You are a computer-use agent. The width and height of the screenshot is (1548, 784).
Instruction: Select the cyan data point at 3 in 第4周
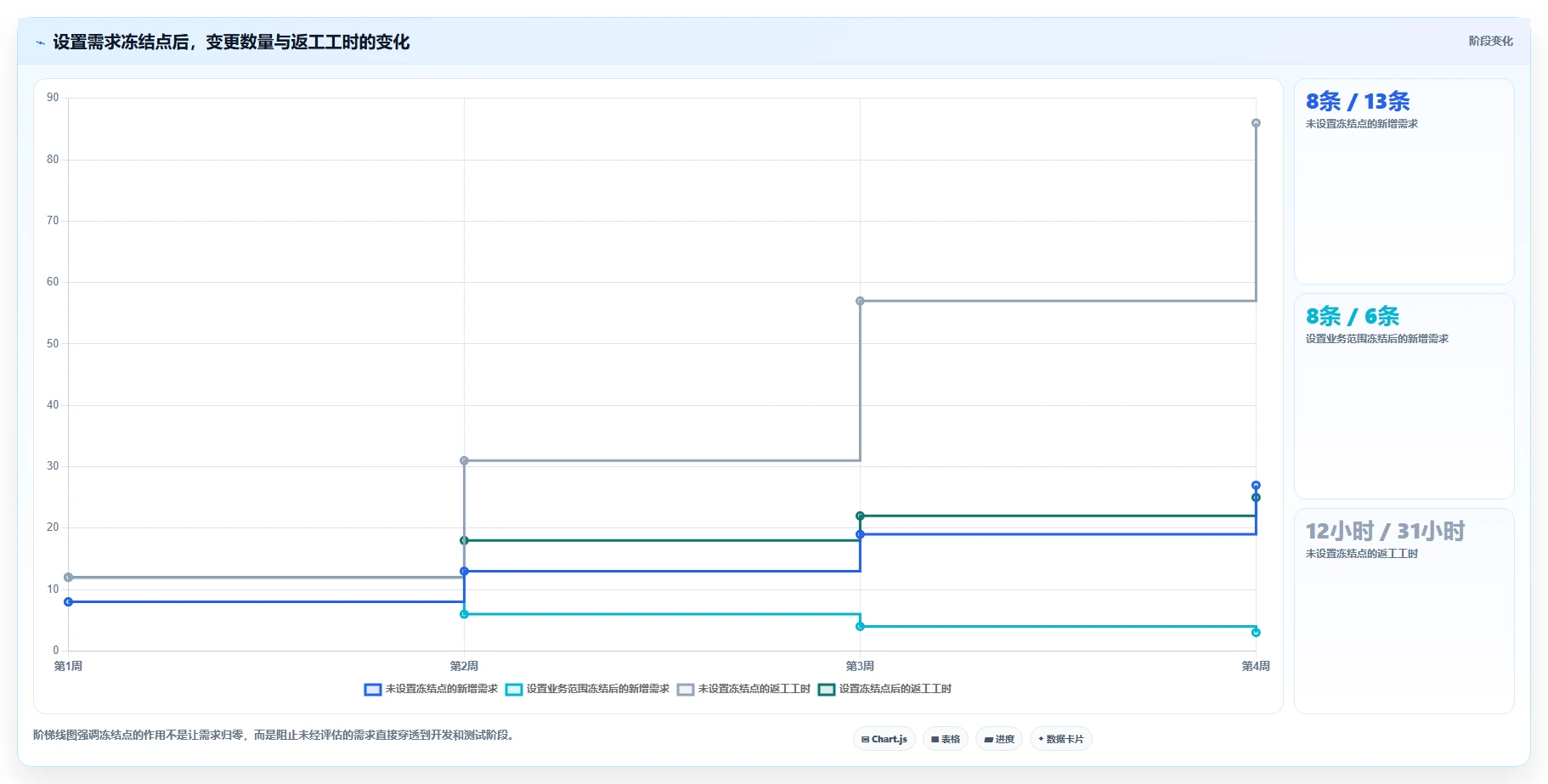pos(1256,632)
